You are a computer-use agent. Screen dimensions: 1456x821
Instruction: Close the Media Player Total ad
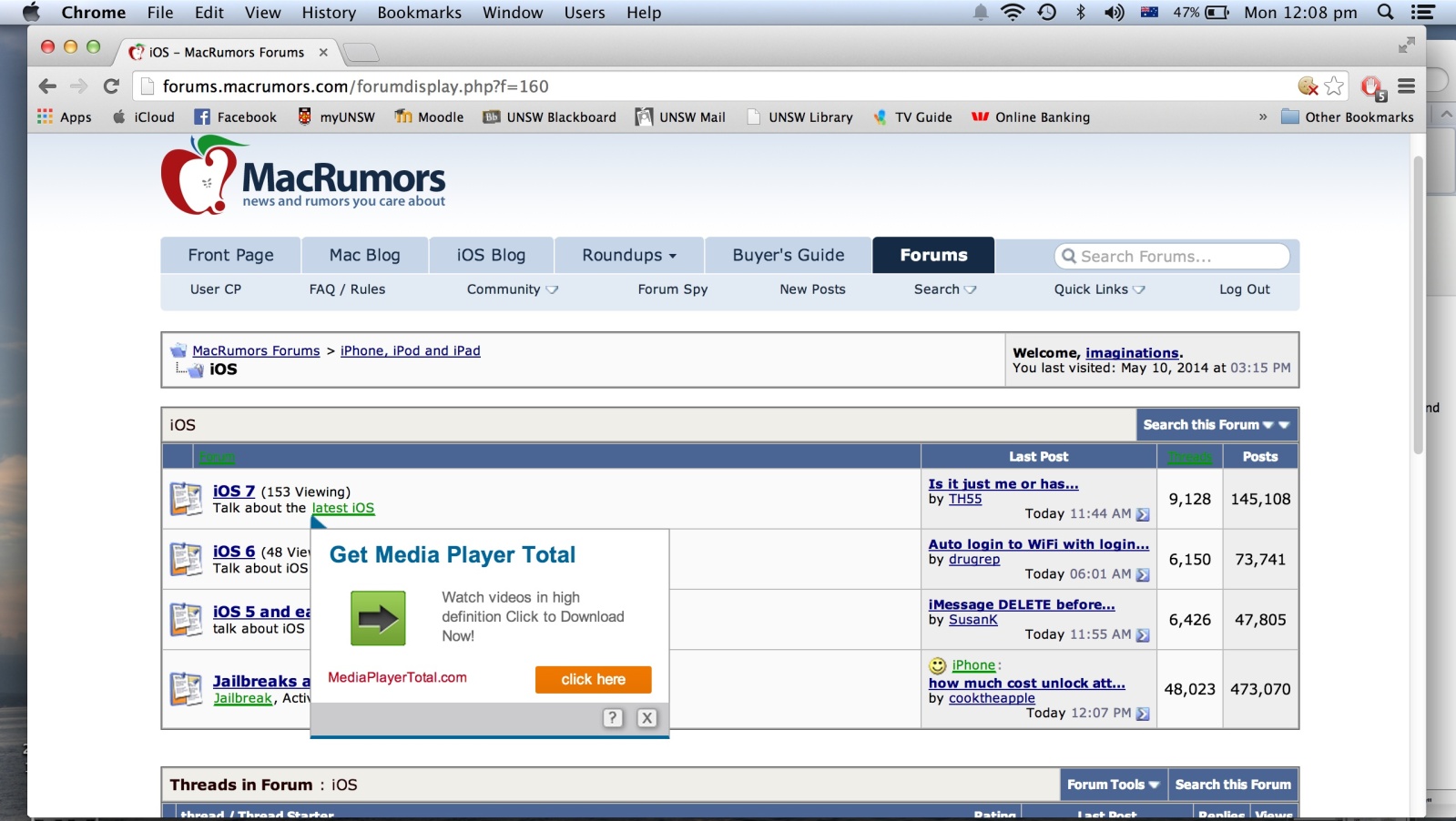pos(647,717)
